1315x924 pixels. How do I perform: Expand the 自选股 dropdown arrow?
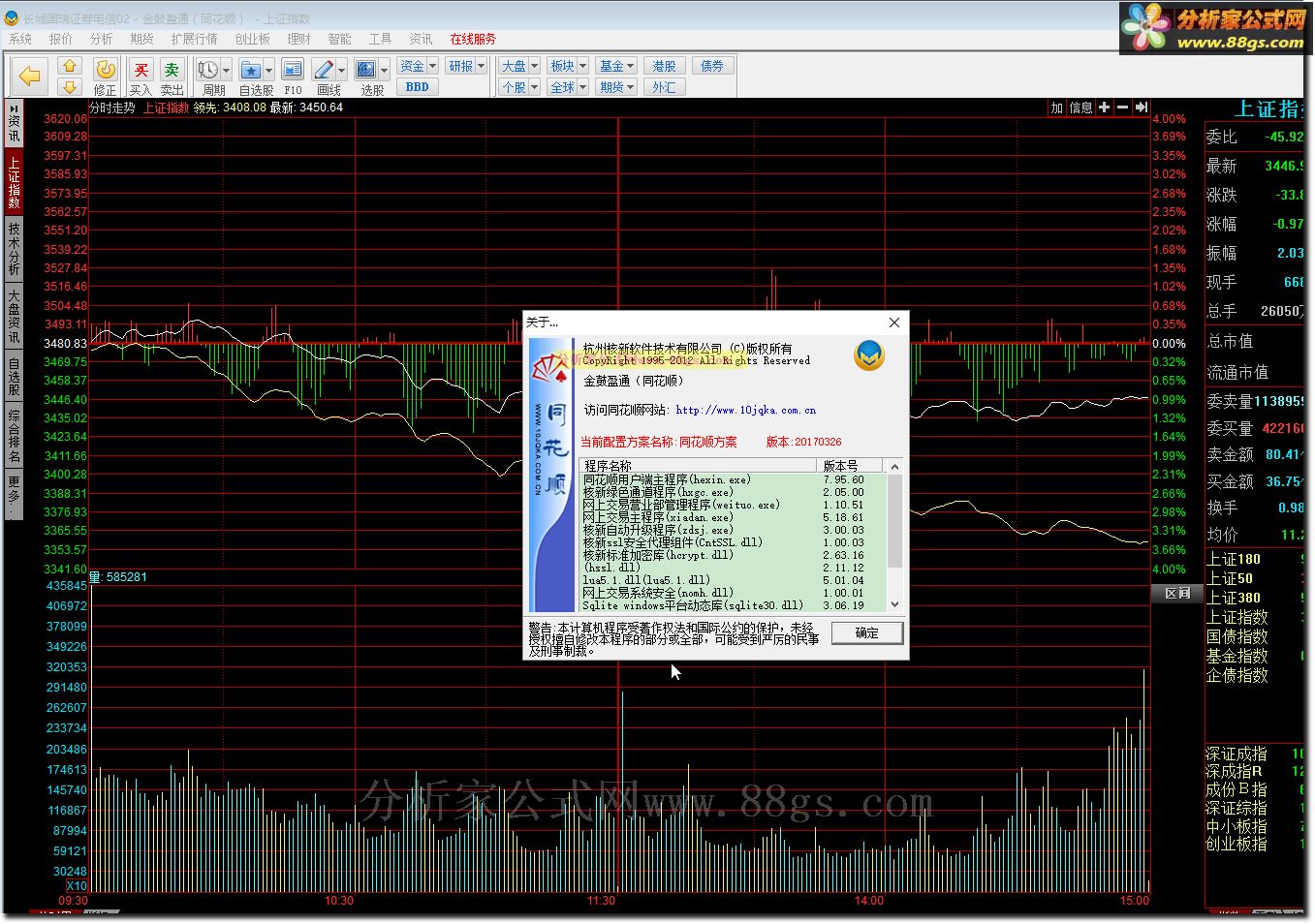click(268, 70)
